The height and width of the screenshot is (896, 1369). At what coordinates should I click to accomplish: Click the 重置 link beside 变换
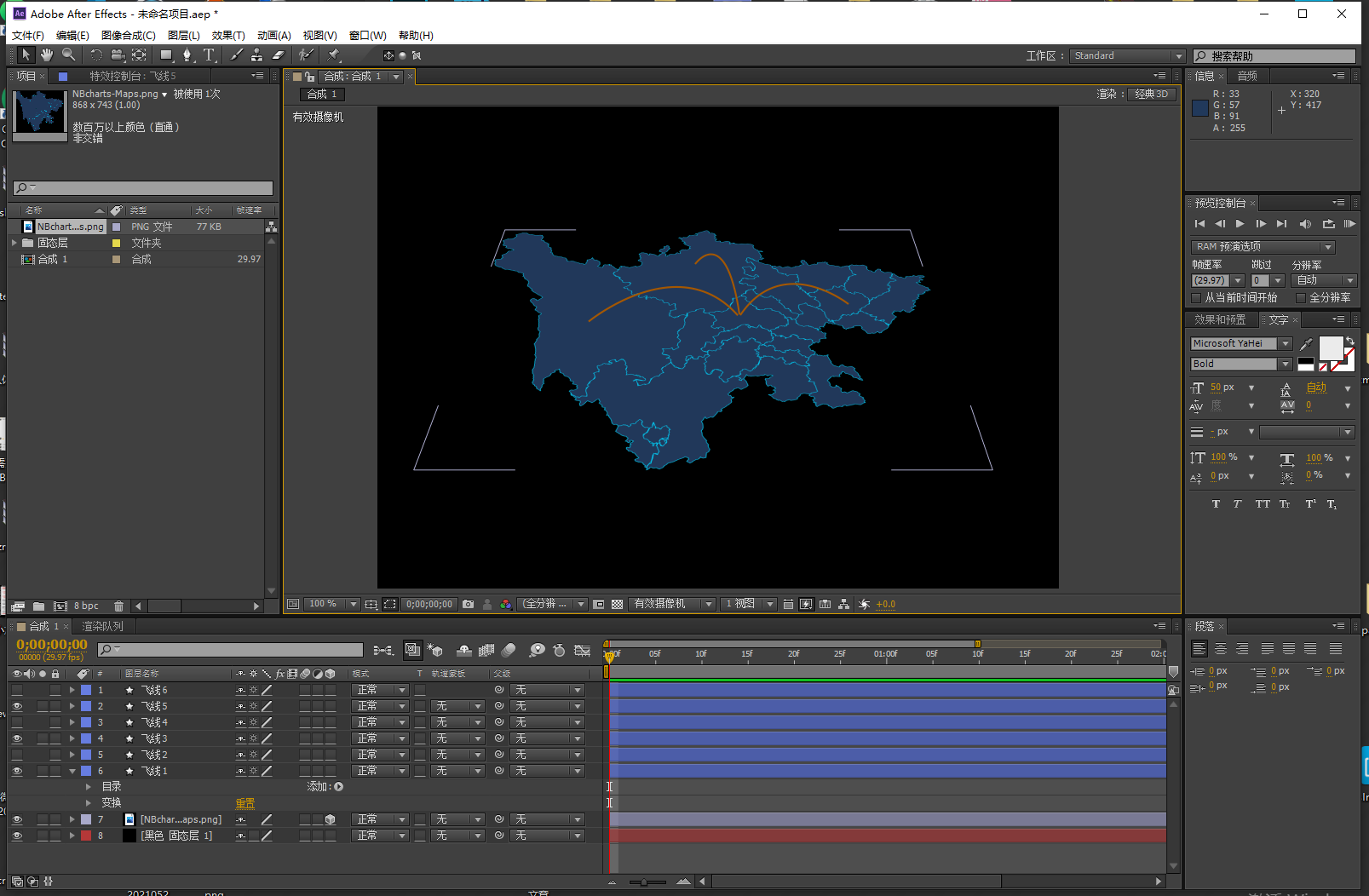tap(244, 803)
